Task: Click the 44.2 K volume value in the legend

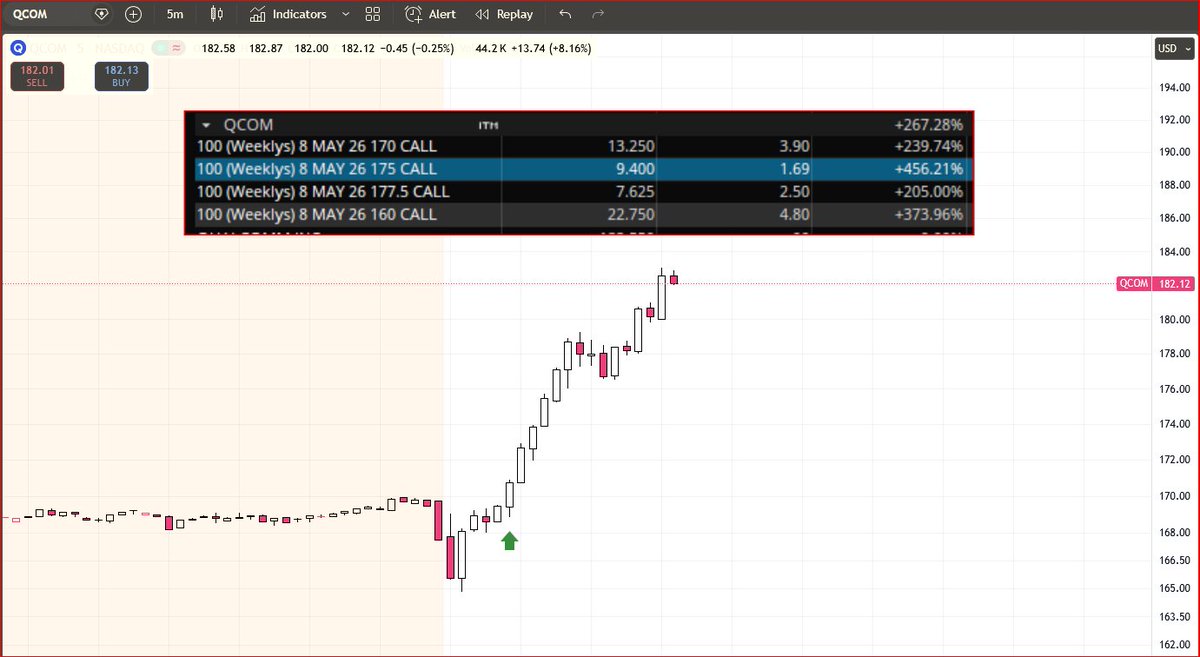Action: [x=490, y=47]
